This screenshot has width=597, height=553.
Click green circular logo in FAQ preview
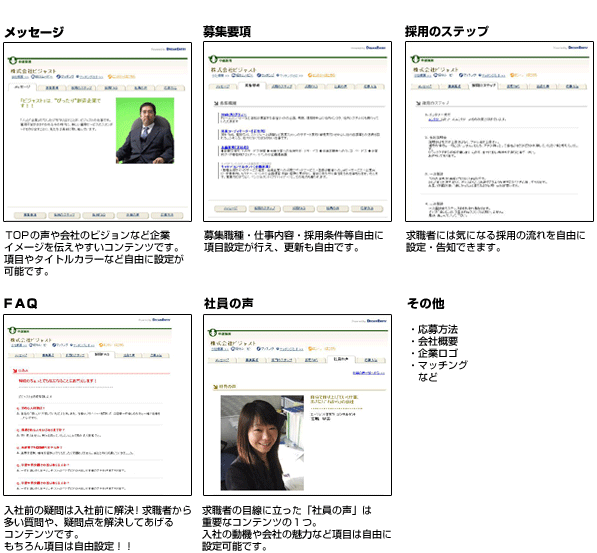[13, 330]
